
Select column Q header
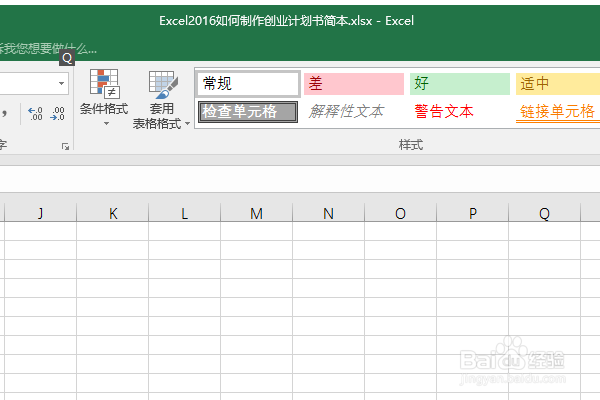[x=545, y=213]
